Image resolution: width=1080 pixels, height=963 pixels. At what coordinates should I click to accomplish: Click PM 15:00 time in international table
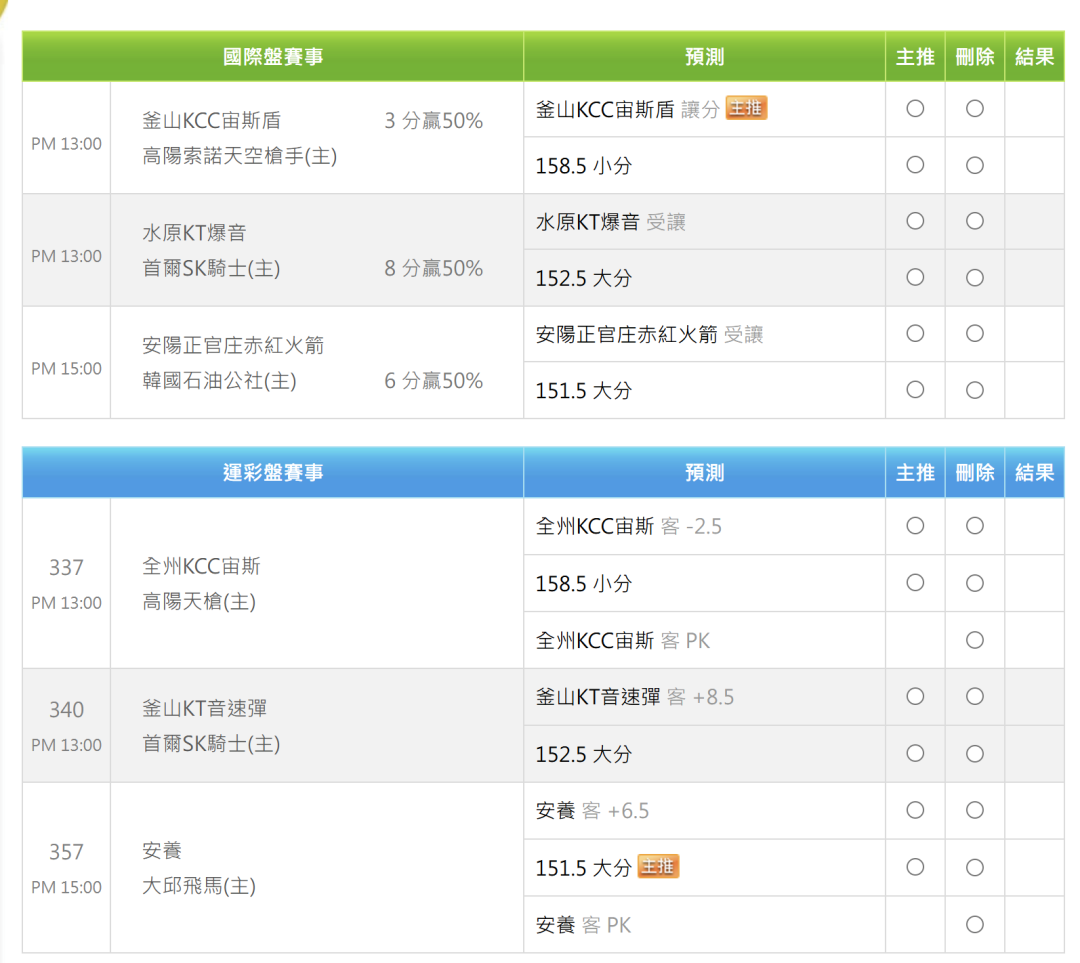click(x=66, y=369)
